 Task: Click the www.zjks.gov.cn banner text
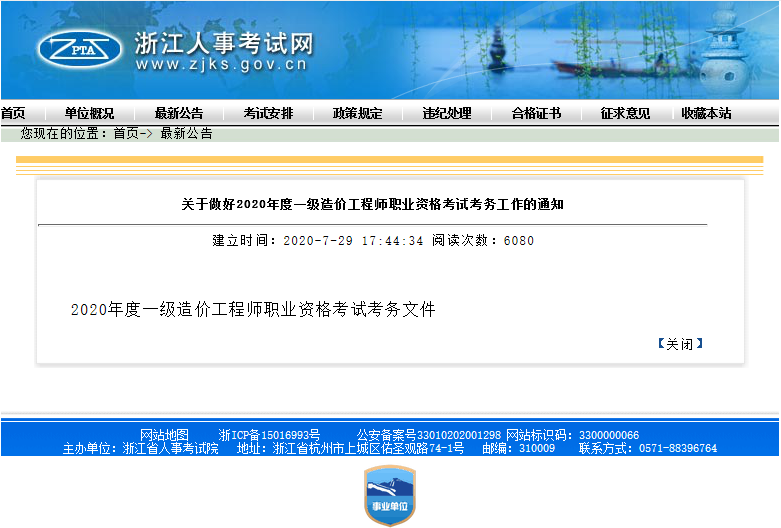click(x=221, y=65)
